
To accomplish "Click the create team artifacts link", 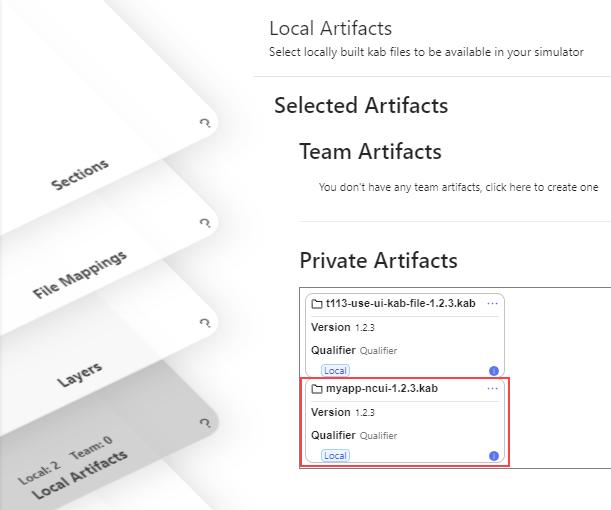I will coord(458,187).
